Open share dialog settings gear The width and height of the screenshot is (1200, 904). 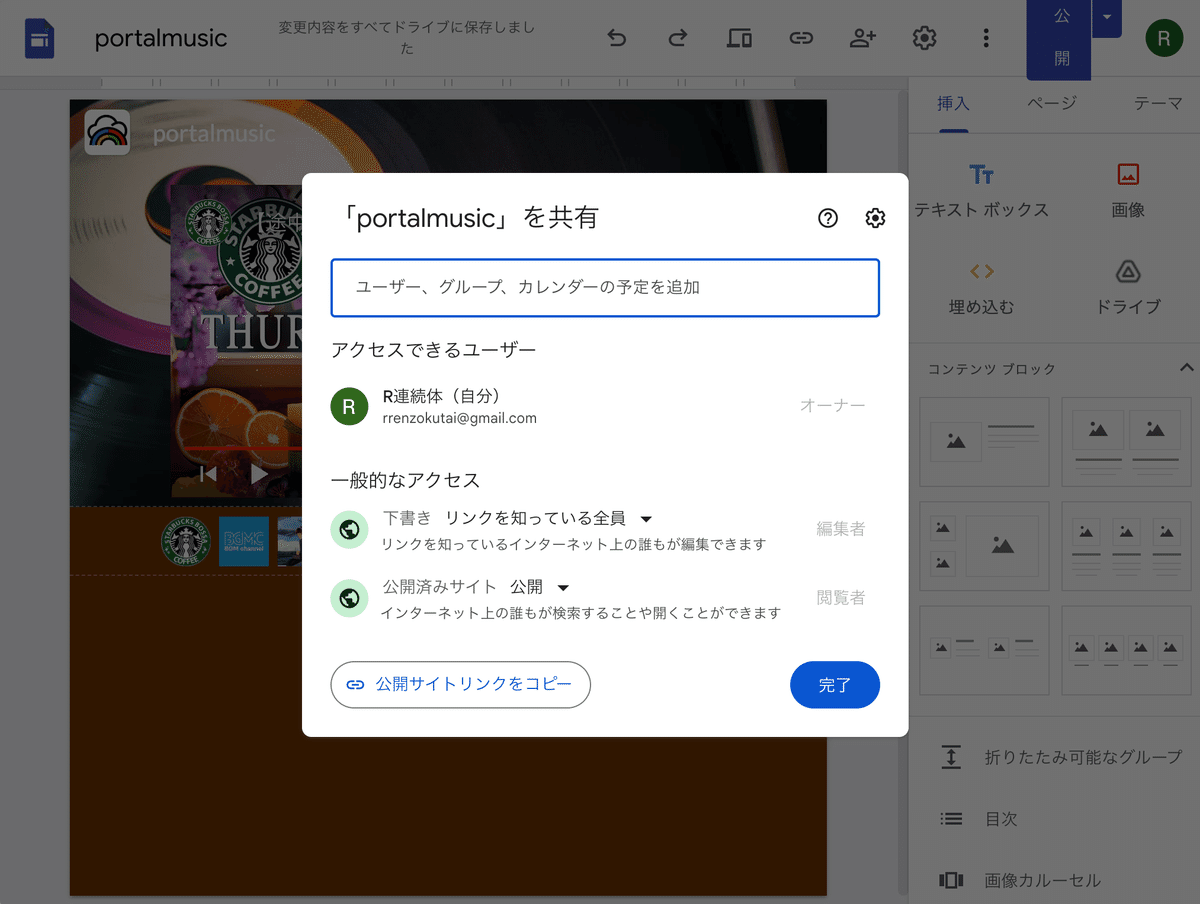coord(875,218)
